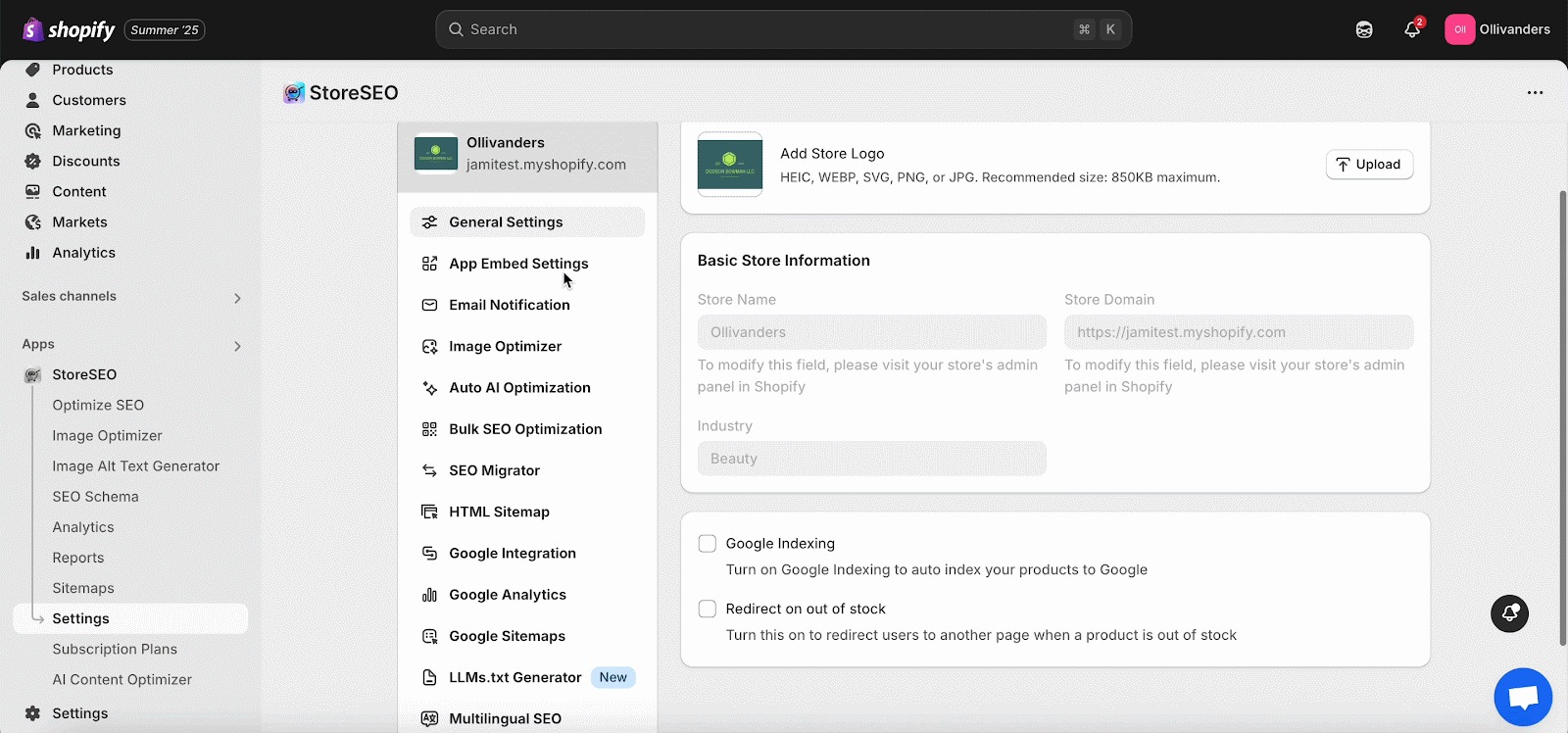The image size is (1568, 733).
Task: Click the Store Domain field
Action: 1239,332
